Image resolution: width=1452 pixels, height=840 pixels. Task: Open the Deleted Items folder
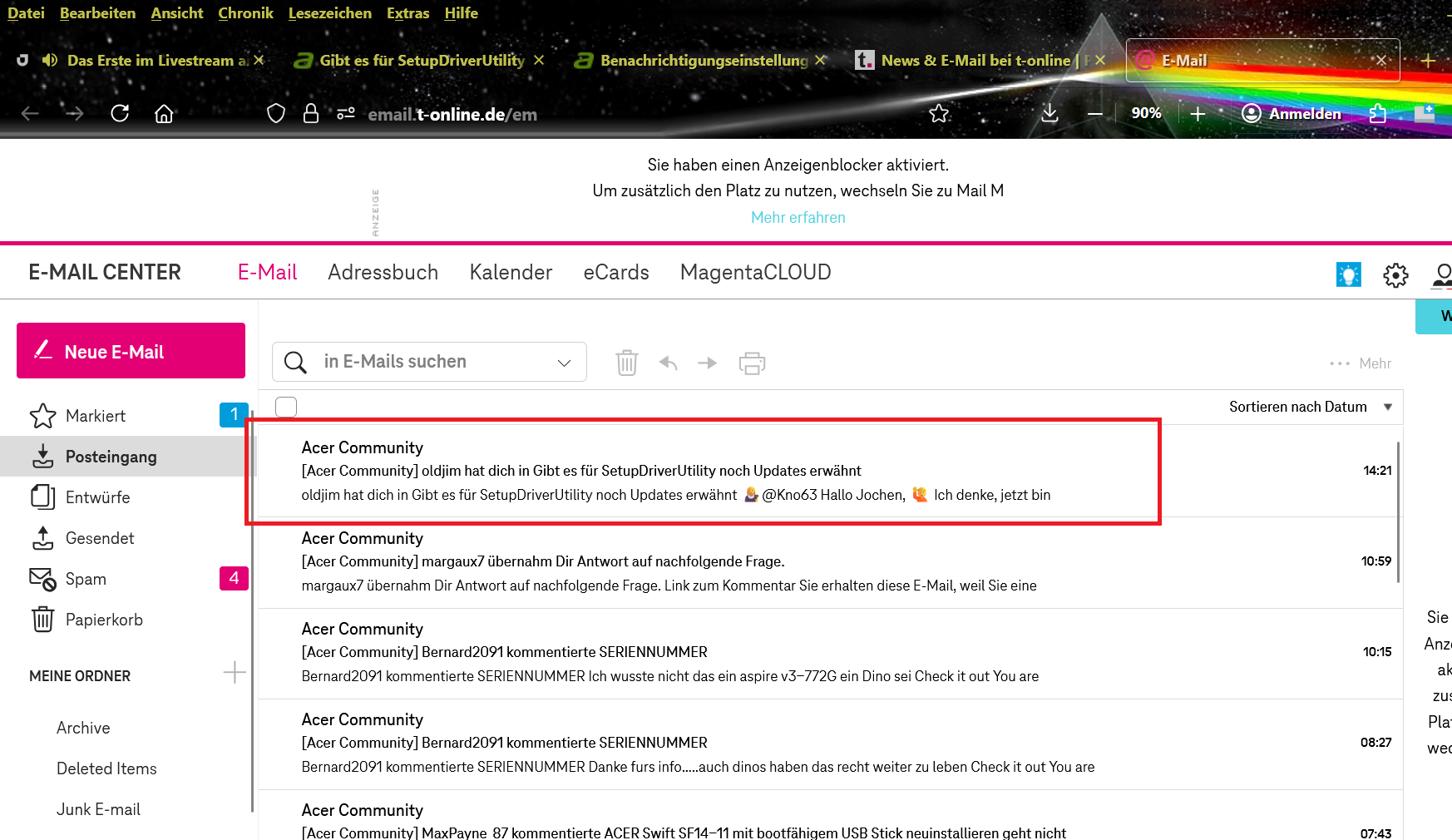(106, 768)
